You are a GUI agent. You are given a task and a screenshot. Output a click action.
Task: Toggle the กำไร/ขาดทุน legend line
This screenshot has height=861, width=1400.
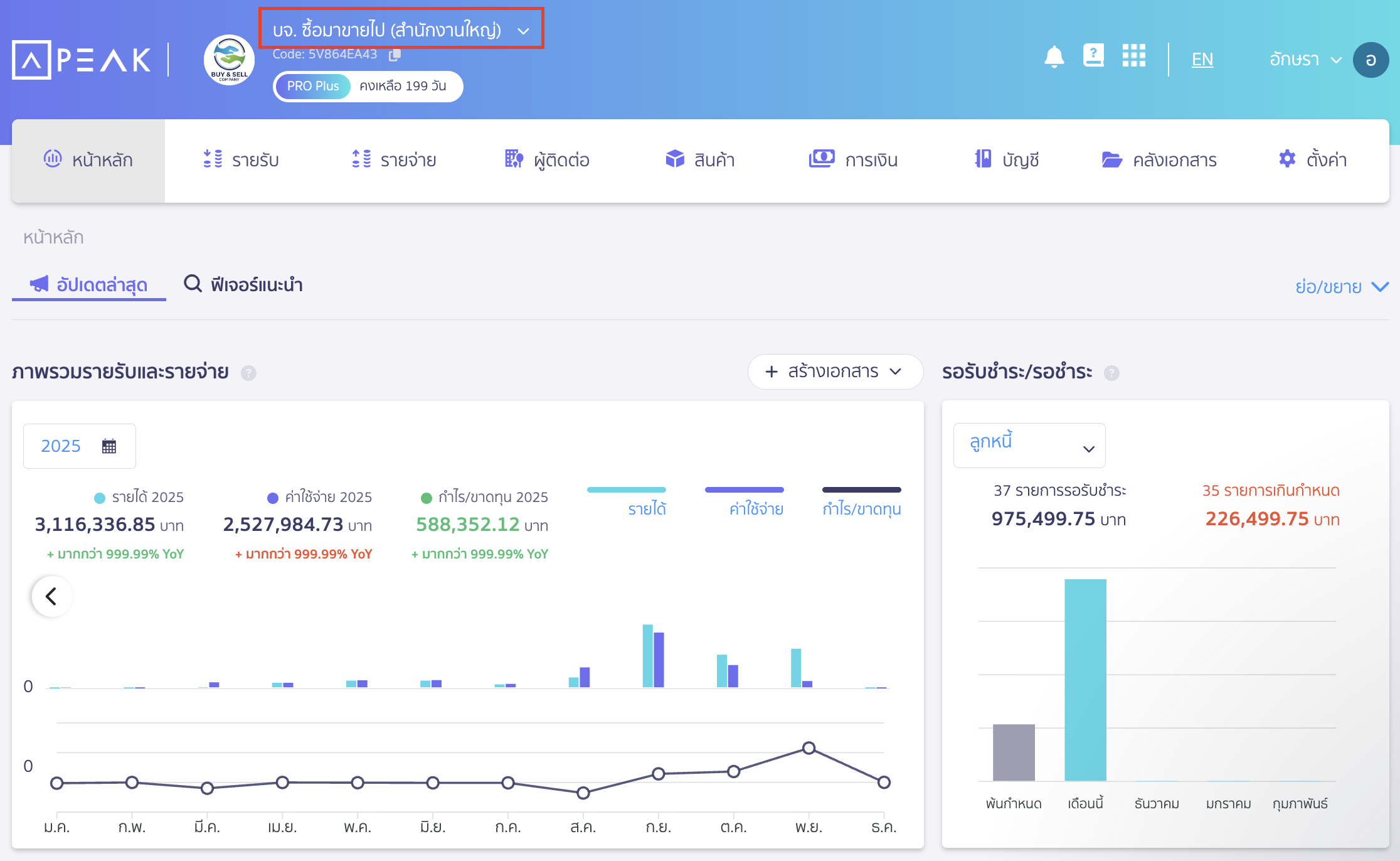click(x=861, y=491)
